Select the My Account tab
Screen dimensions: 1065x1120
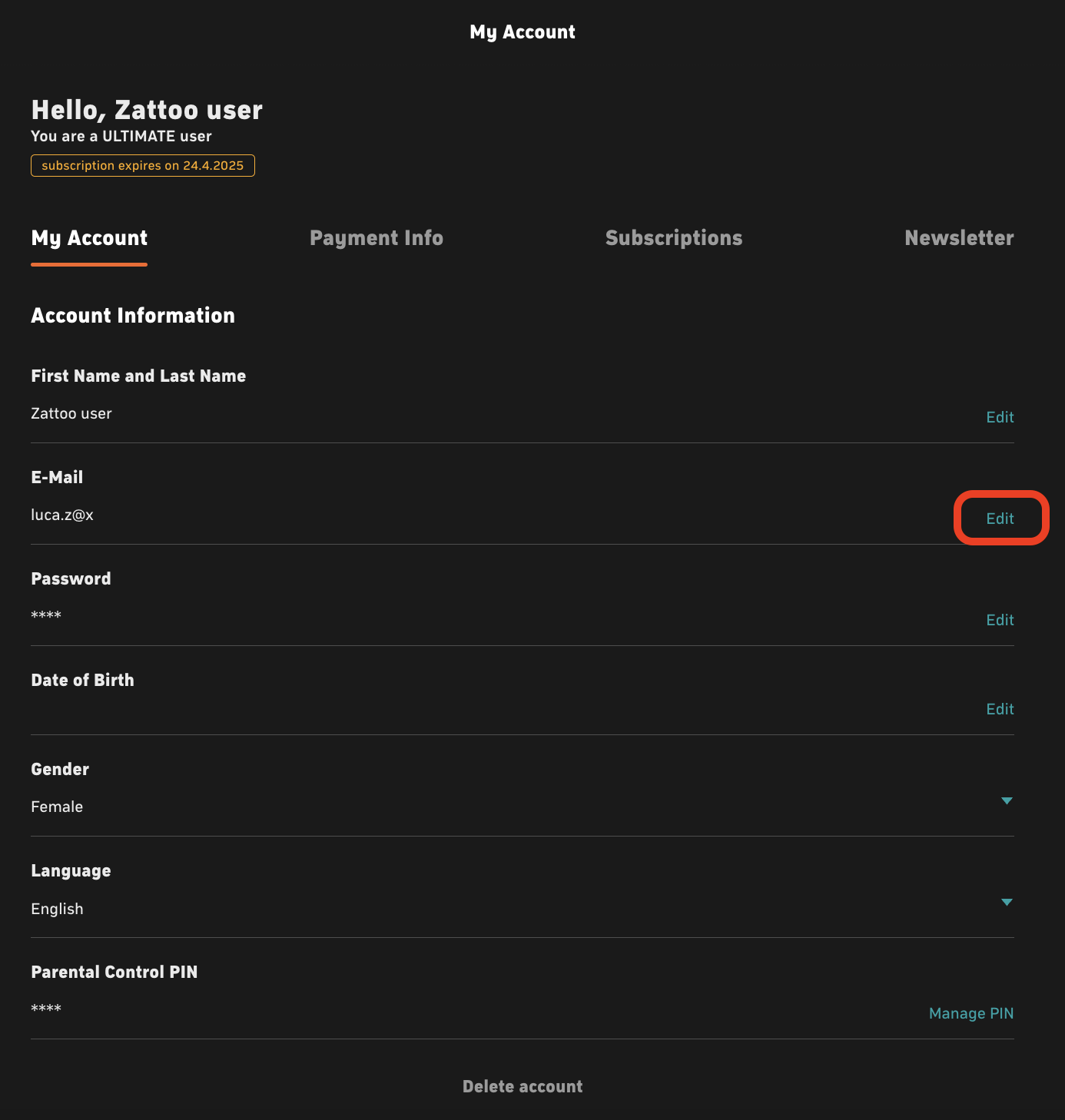coord(89,238)
